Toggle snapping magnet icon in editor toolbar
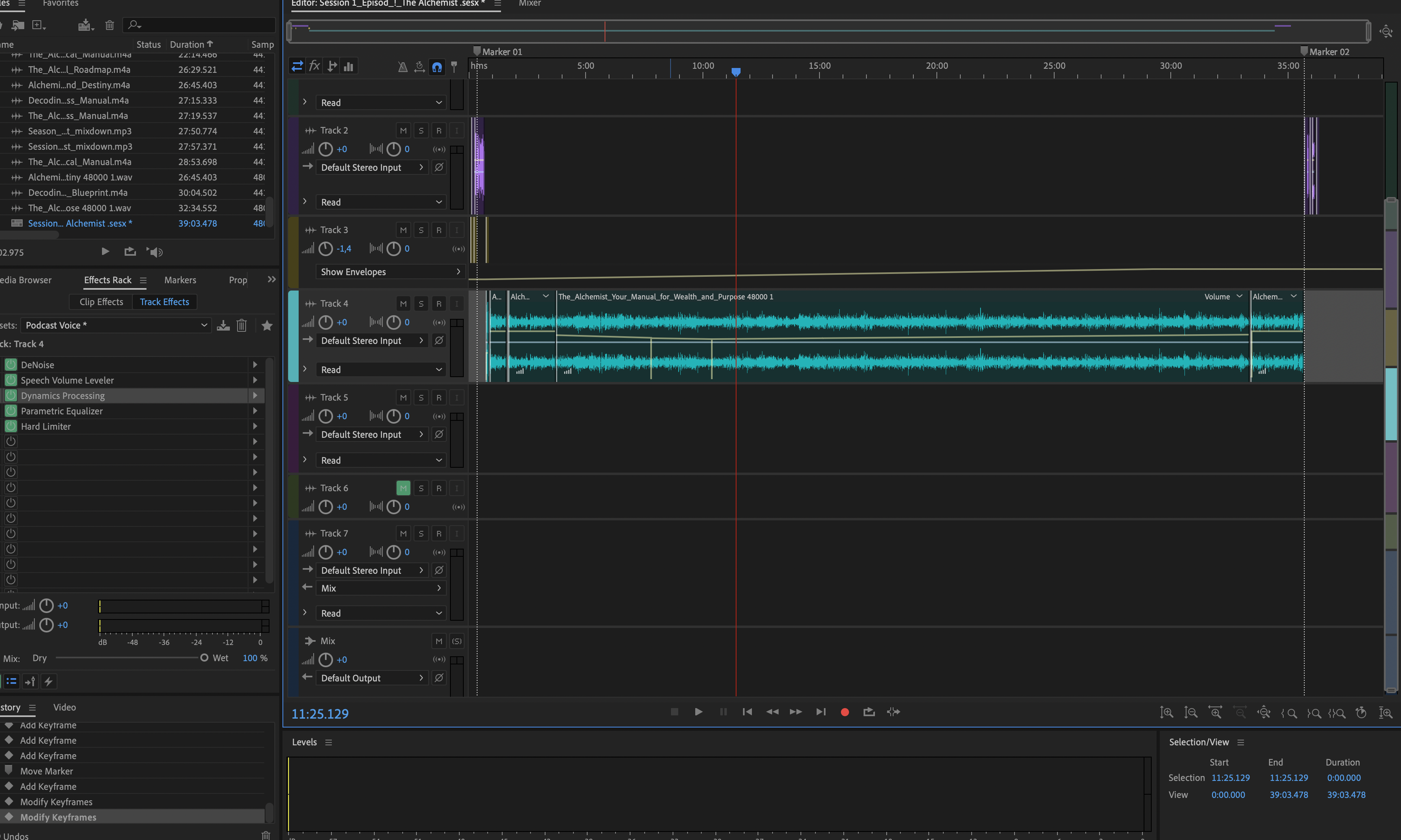Screen dimensions: 1401x840 pos(437,67)
